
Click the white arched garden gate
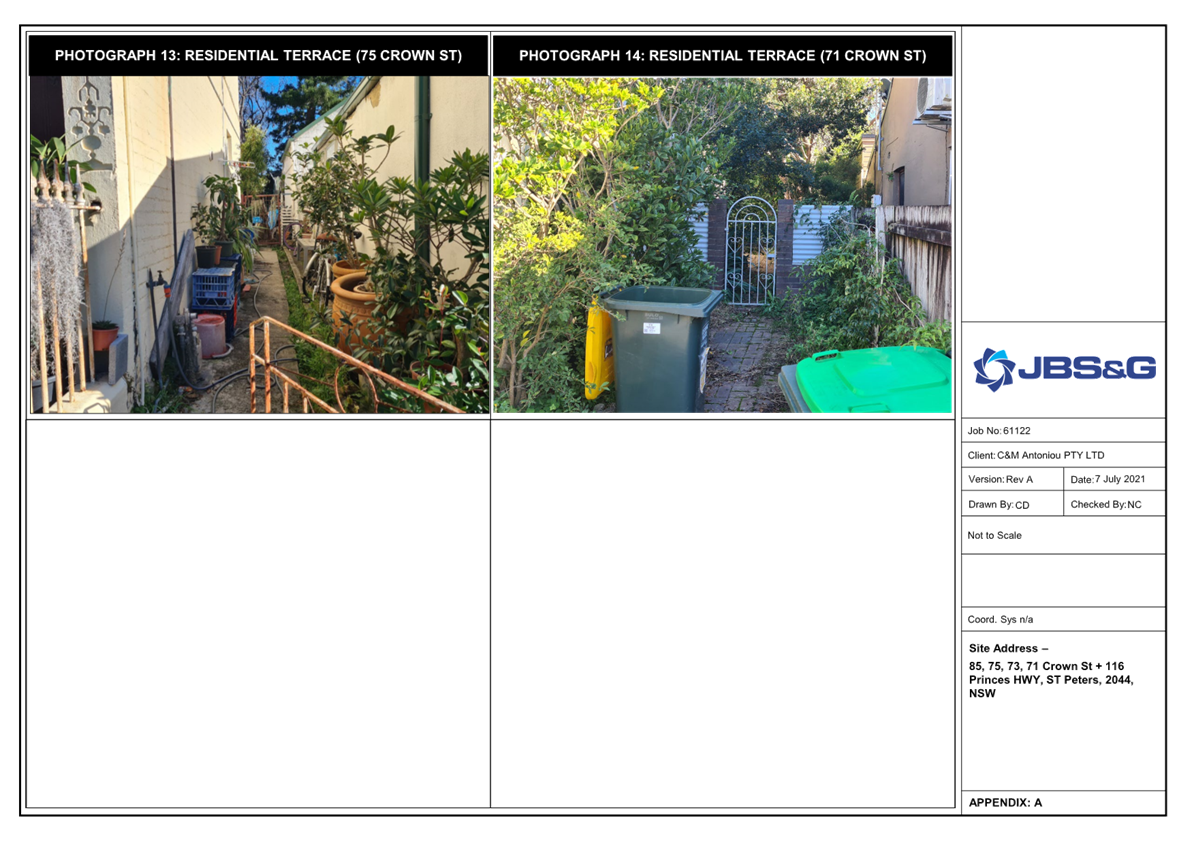(750, 250)
